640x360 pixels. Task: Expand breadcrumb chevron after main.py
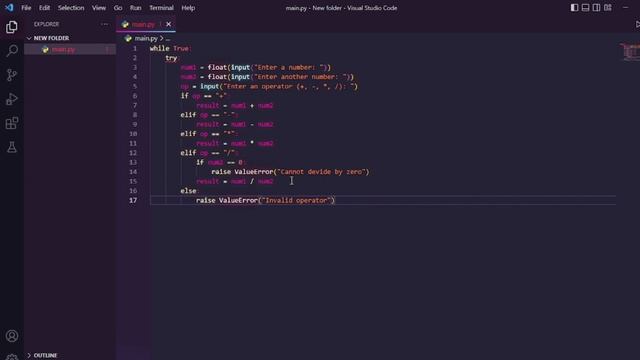[162, 38]
